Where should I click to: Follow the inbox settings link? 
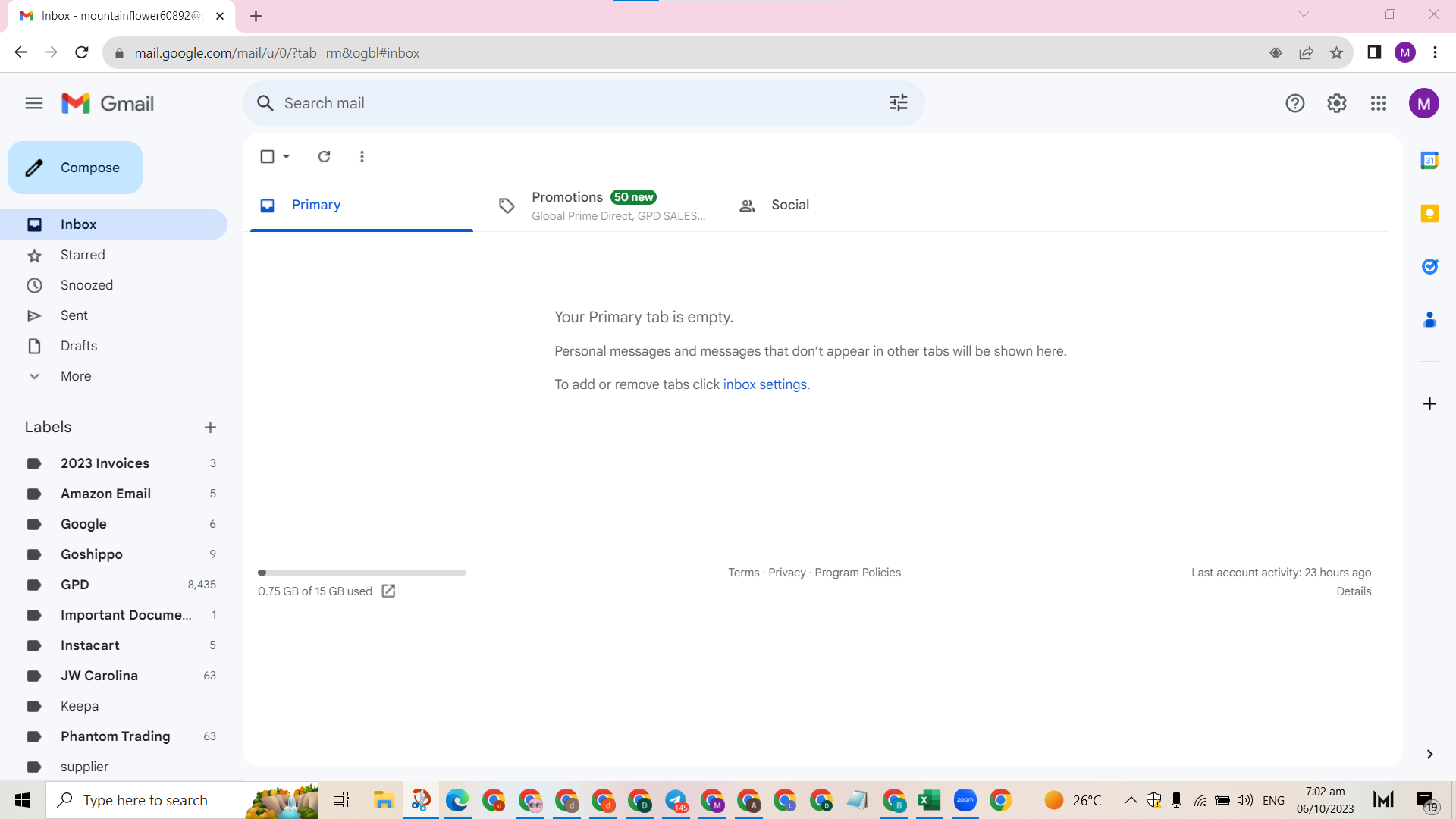pos(764,384)
